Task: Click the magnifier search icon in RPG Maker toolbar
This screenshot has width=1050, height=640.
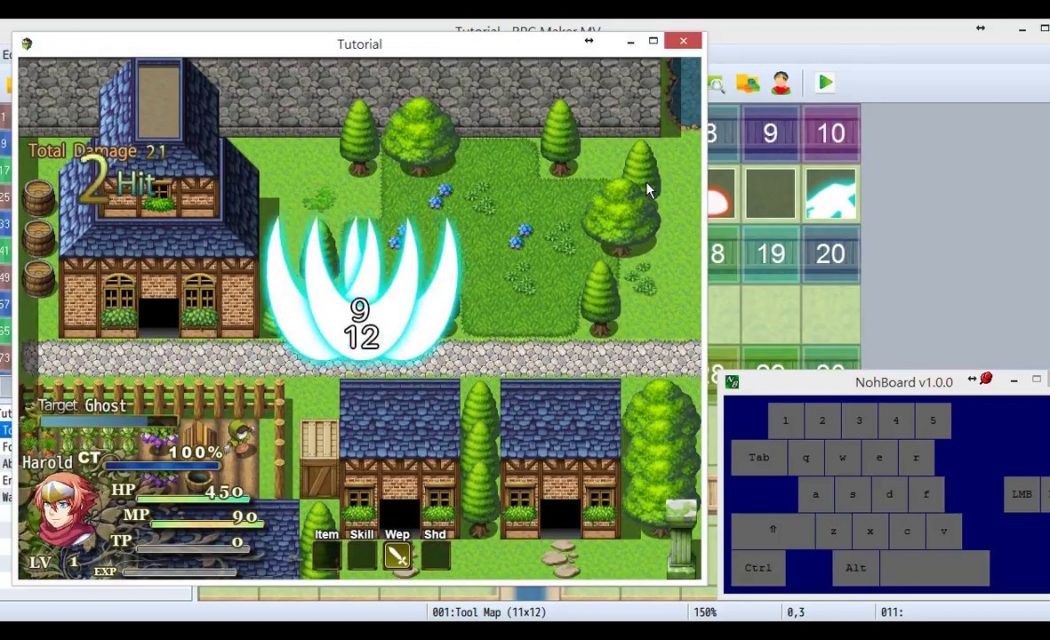Action: point(716,84)
